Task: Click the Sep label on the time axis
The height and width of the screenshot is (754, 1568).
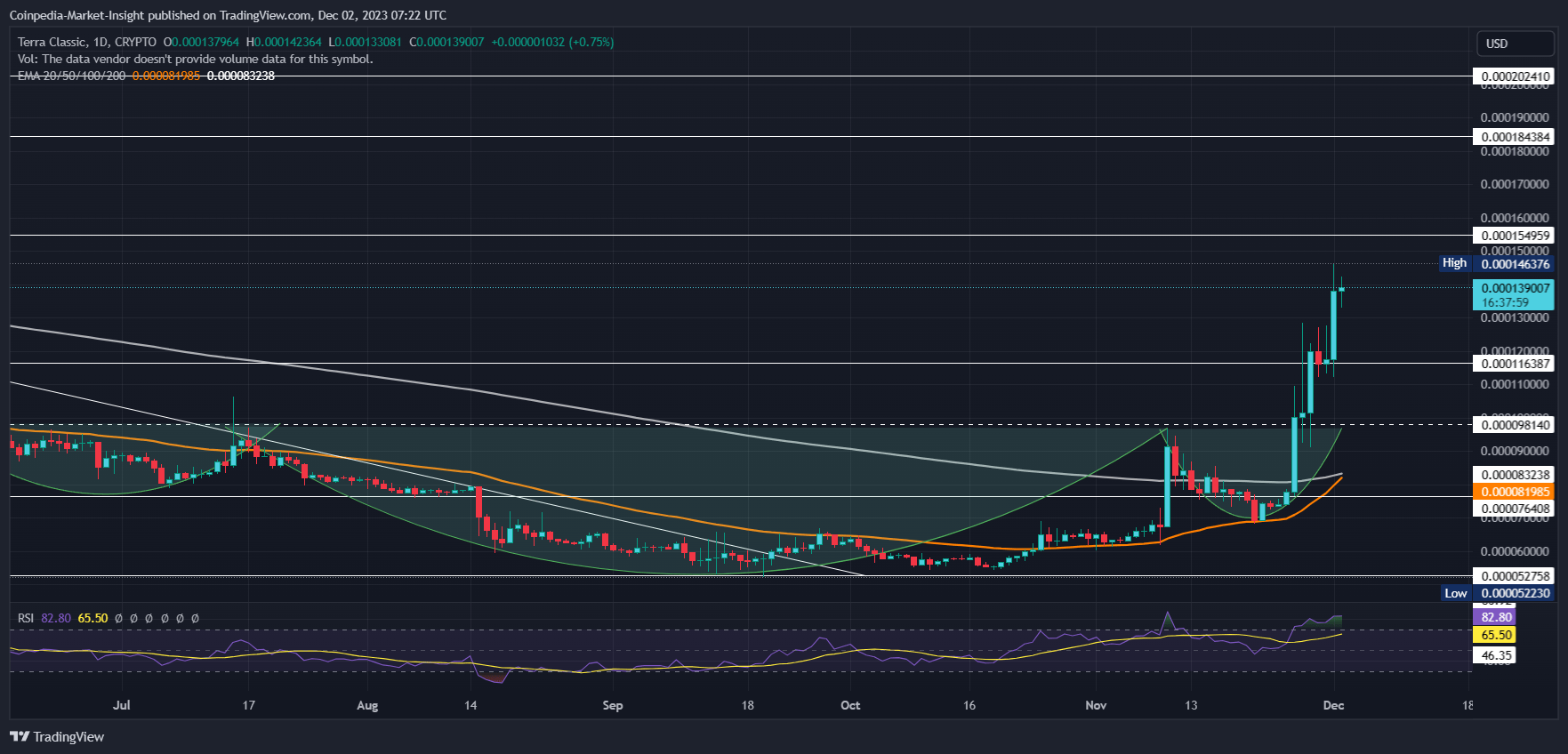Action: tap(613, 705)
